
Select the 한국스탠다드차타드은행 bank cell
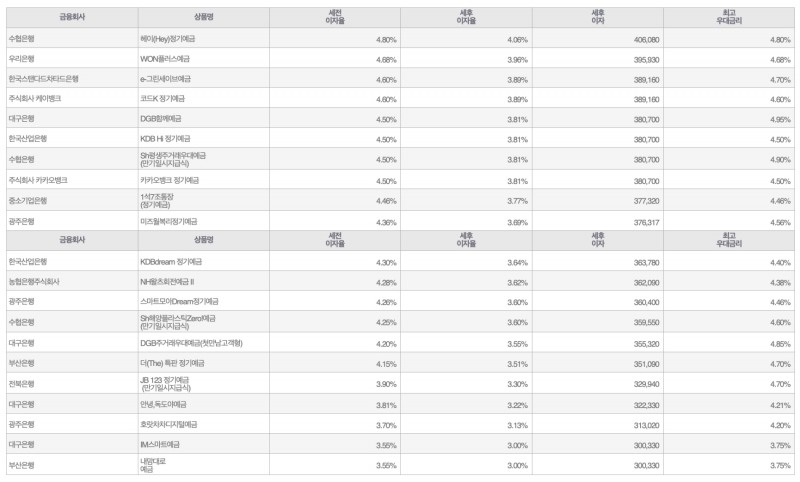pyautogui.click(x=43, y=78)
